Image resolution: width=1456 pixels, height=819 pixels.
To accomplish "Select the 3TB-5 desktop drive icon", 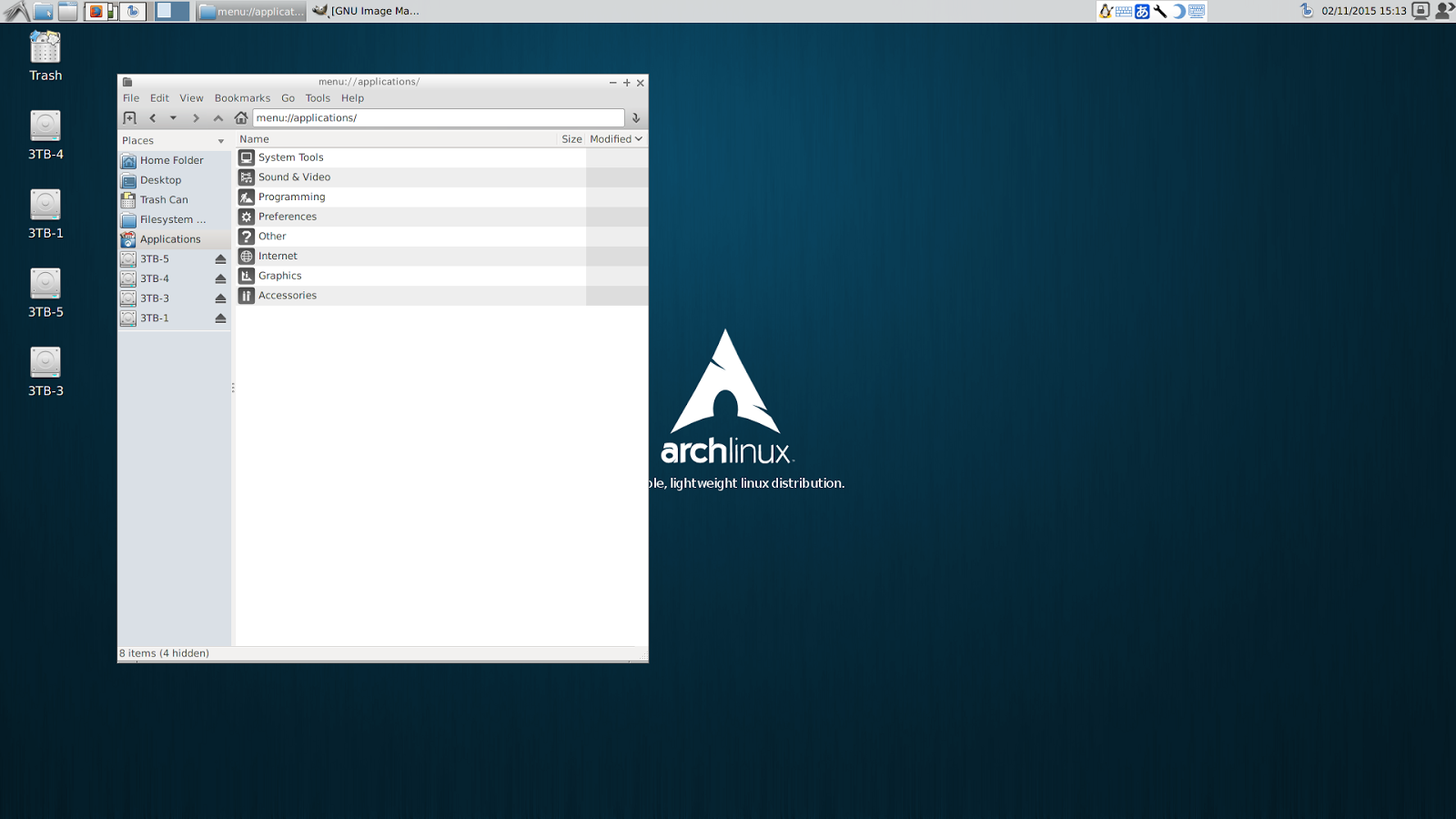I will tap(45, 293).
